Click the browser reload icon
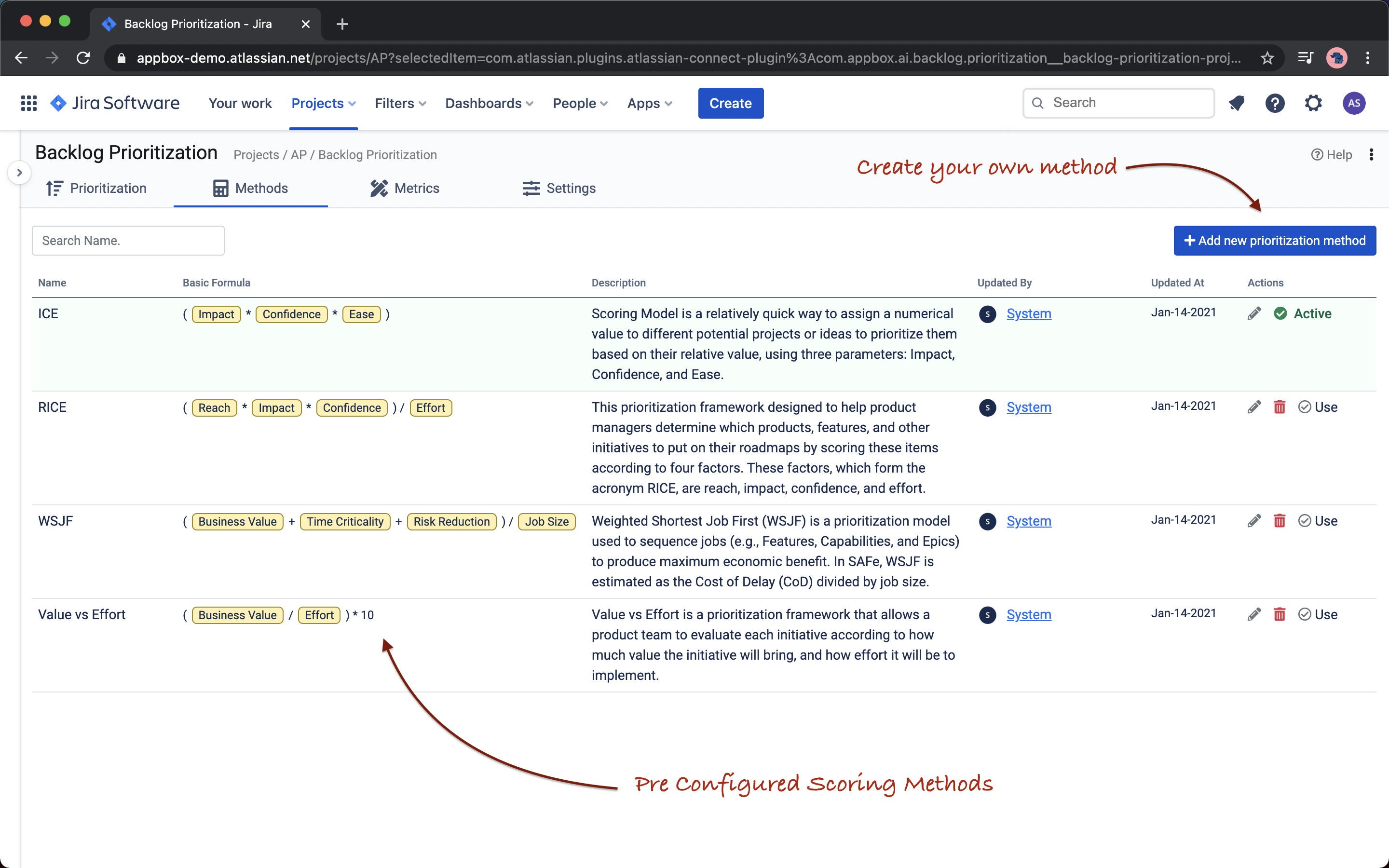The width and height of the screenshot is (1389, 868). tap(83, 58)
